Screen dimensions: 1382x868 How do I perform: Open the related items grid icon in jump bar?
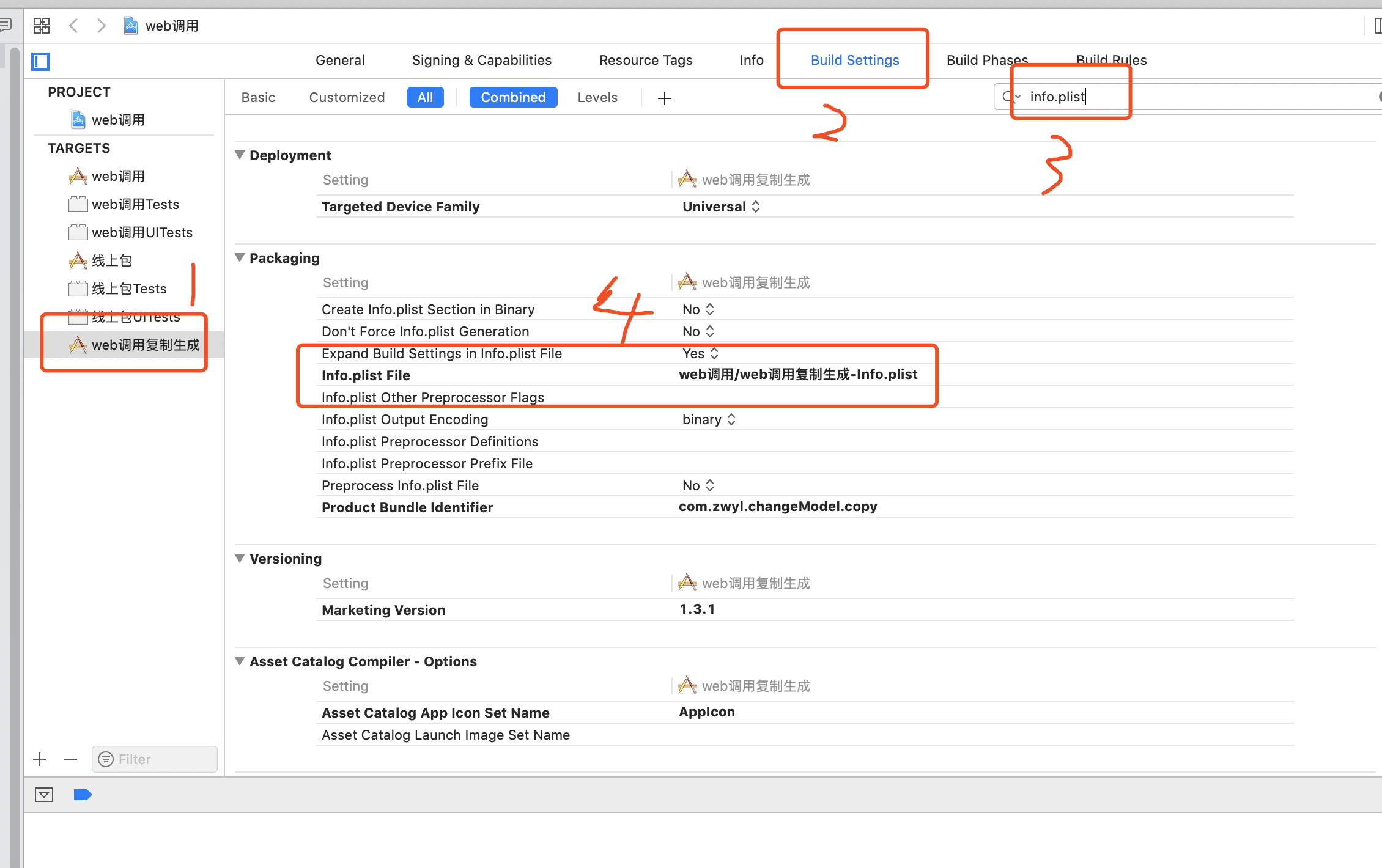click(41, 26)
